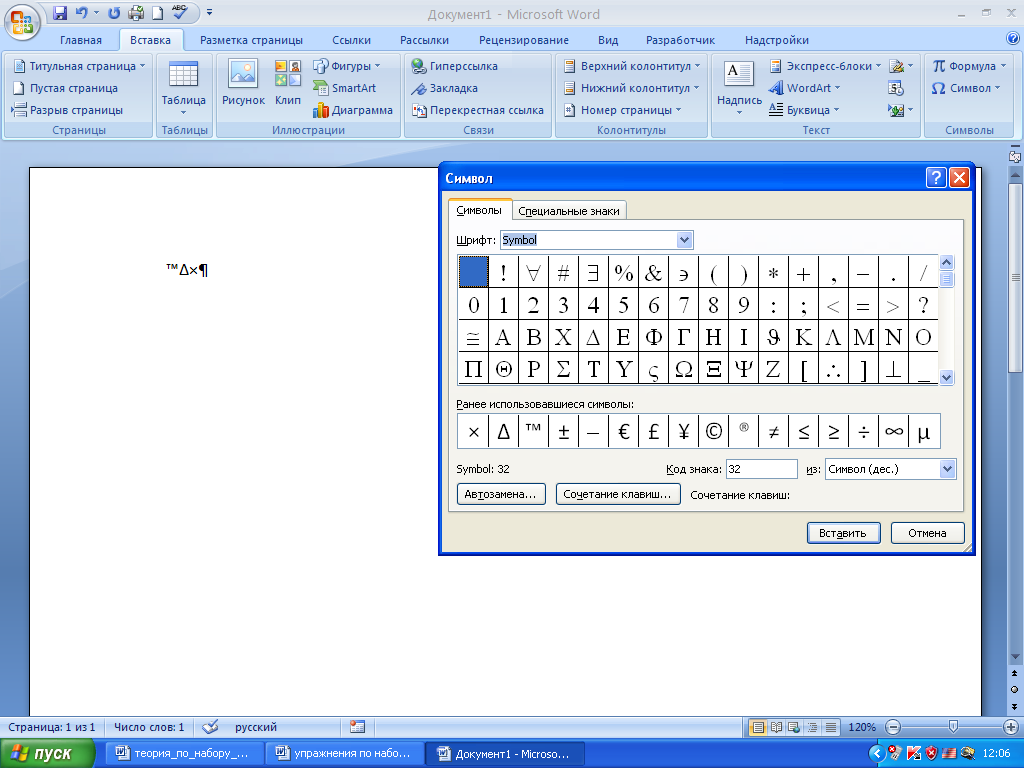Open the Ссылки ribbon tab
Screen dimensions: 1024x768
(x=351, y=40)
